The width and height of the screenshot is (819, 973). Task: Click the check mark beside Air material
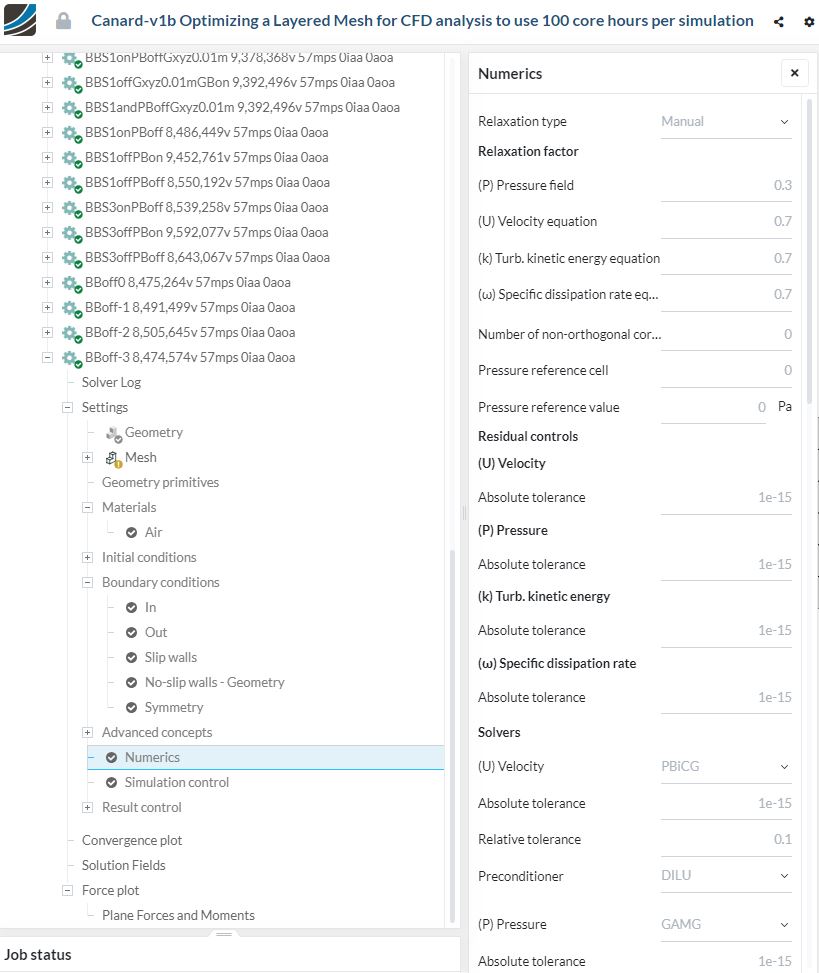point(132,533)
